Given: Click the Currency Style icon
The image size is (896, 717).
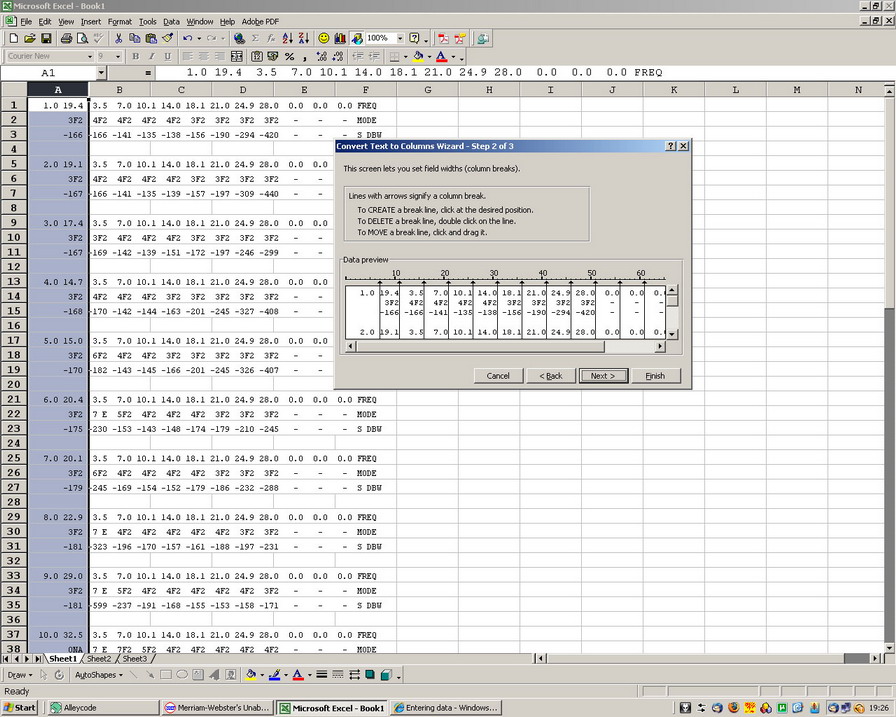Looking at the screenshot, I should [x=273, y=56].
